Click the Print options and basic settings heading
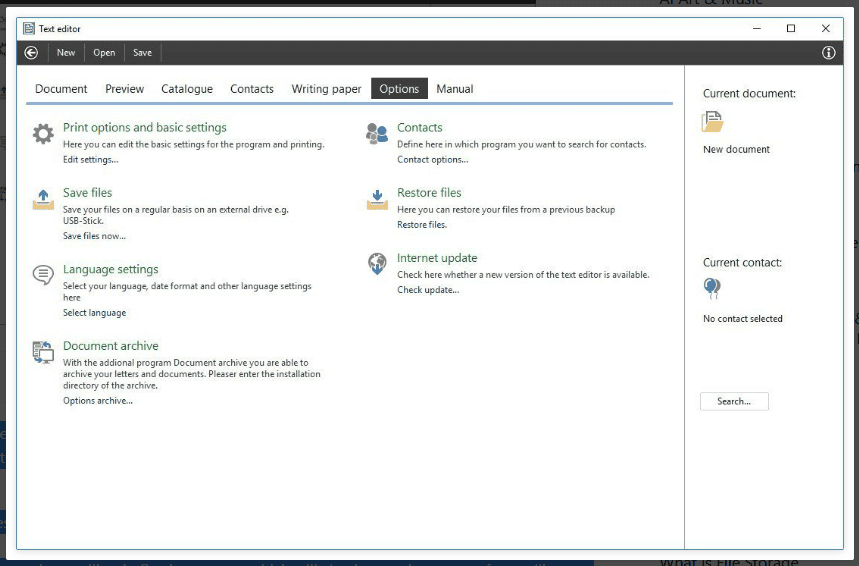 click(145, 127)
